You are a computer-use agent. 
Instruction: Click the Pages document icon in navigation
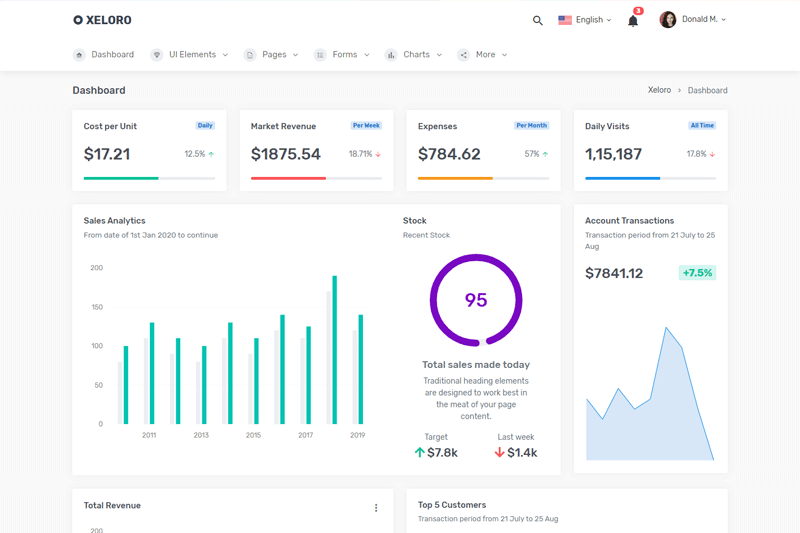click(250, 55)
